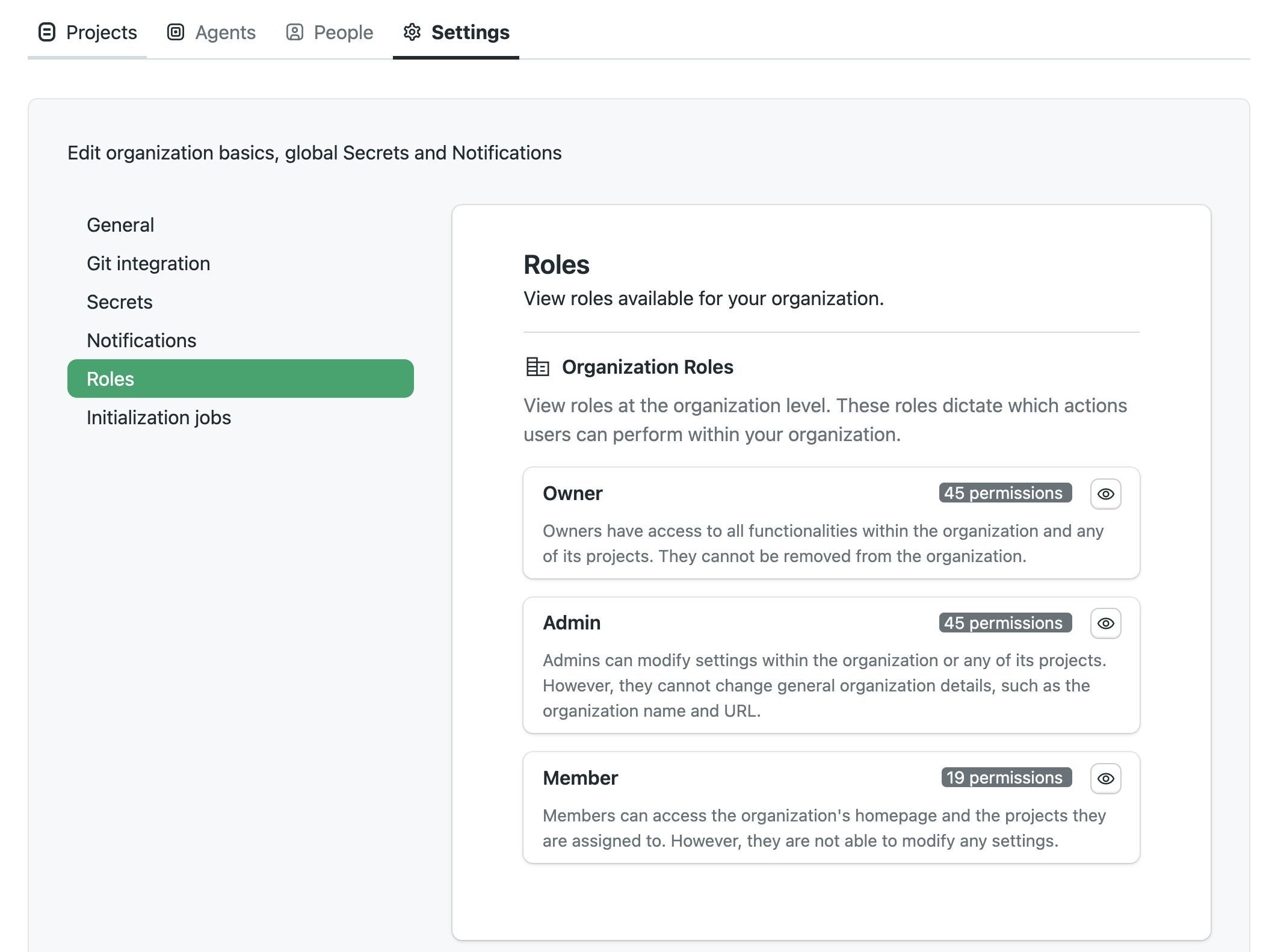Select Roles in the settings sidebar

pyautogui.click(x=241, y=379)
